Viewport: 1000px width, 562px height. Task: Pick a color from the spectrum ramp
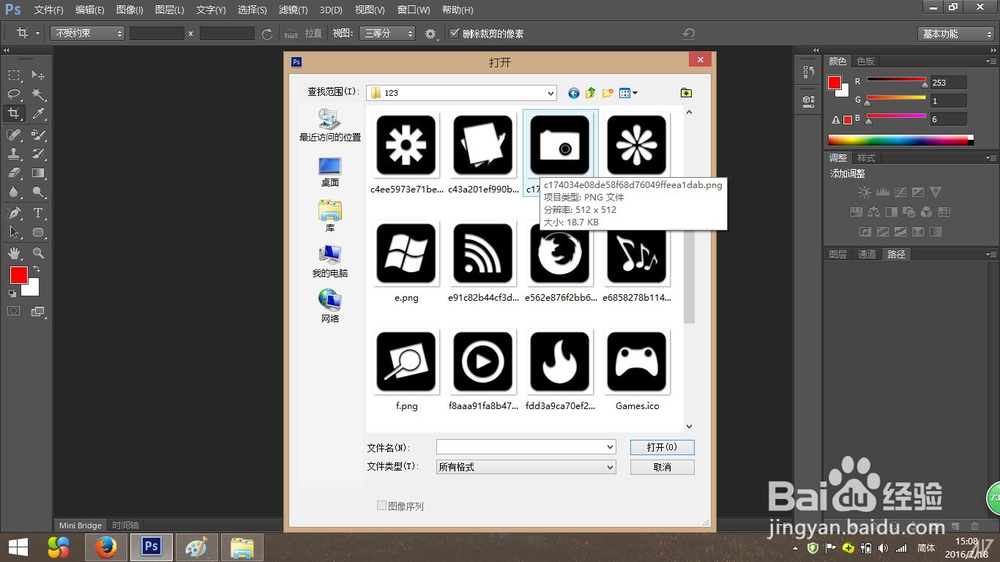coord(900,140)
